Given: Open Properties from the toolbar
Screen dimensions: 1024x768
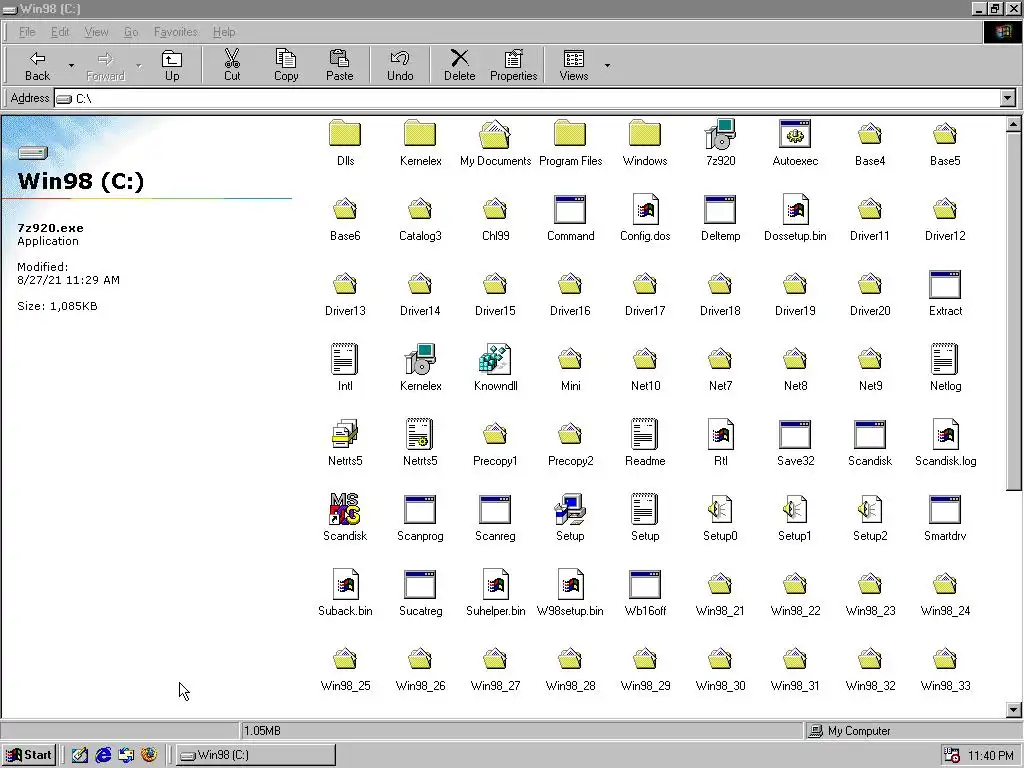Looking at the screenshot, I should [x=513, y=65].
